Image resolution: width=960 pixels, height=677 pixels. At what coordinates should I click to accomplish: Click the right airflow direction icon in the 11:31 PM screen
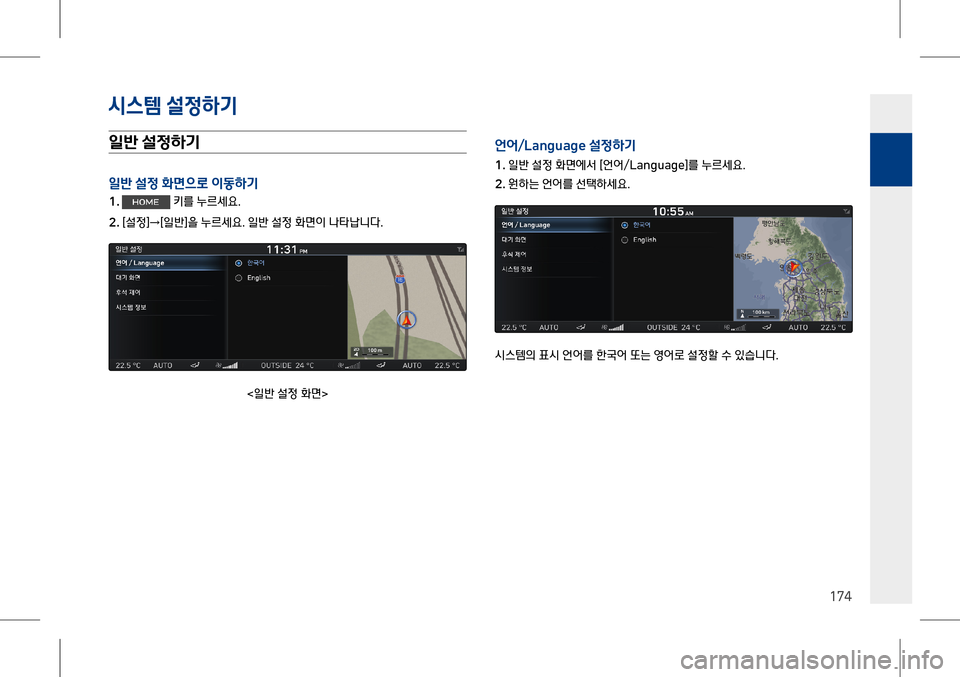(381, 365)
